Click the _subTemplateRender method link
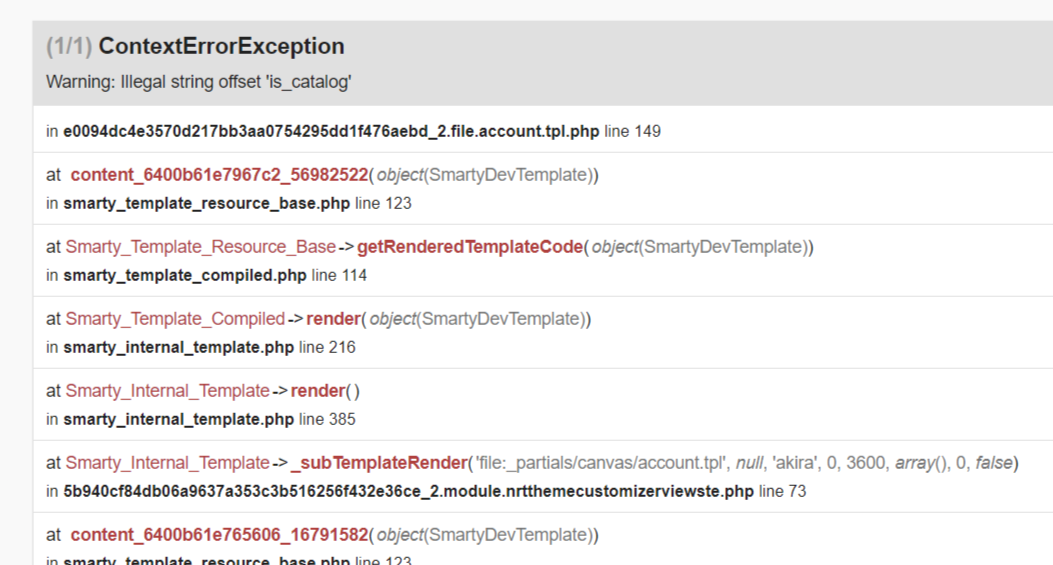Viewport: 1053px width, 565px height. click(x=379, y=463)
